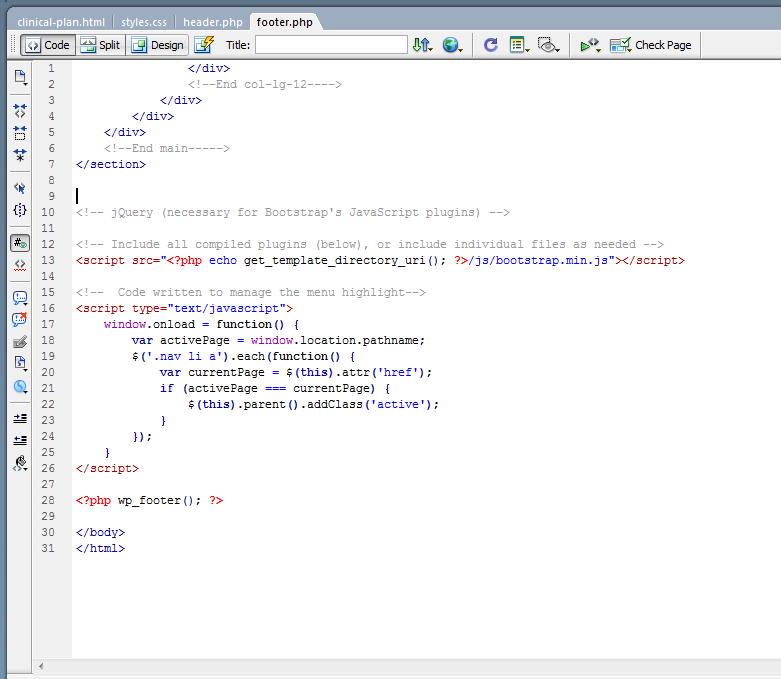Click the closing '</script>' tag on line 26
Image resolution: width=781 pixels, height=679 pixels.
[107, 468]
